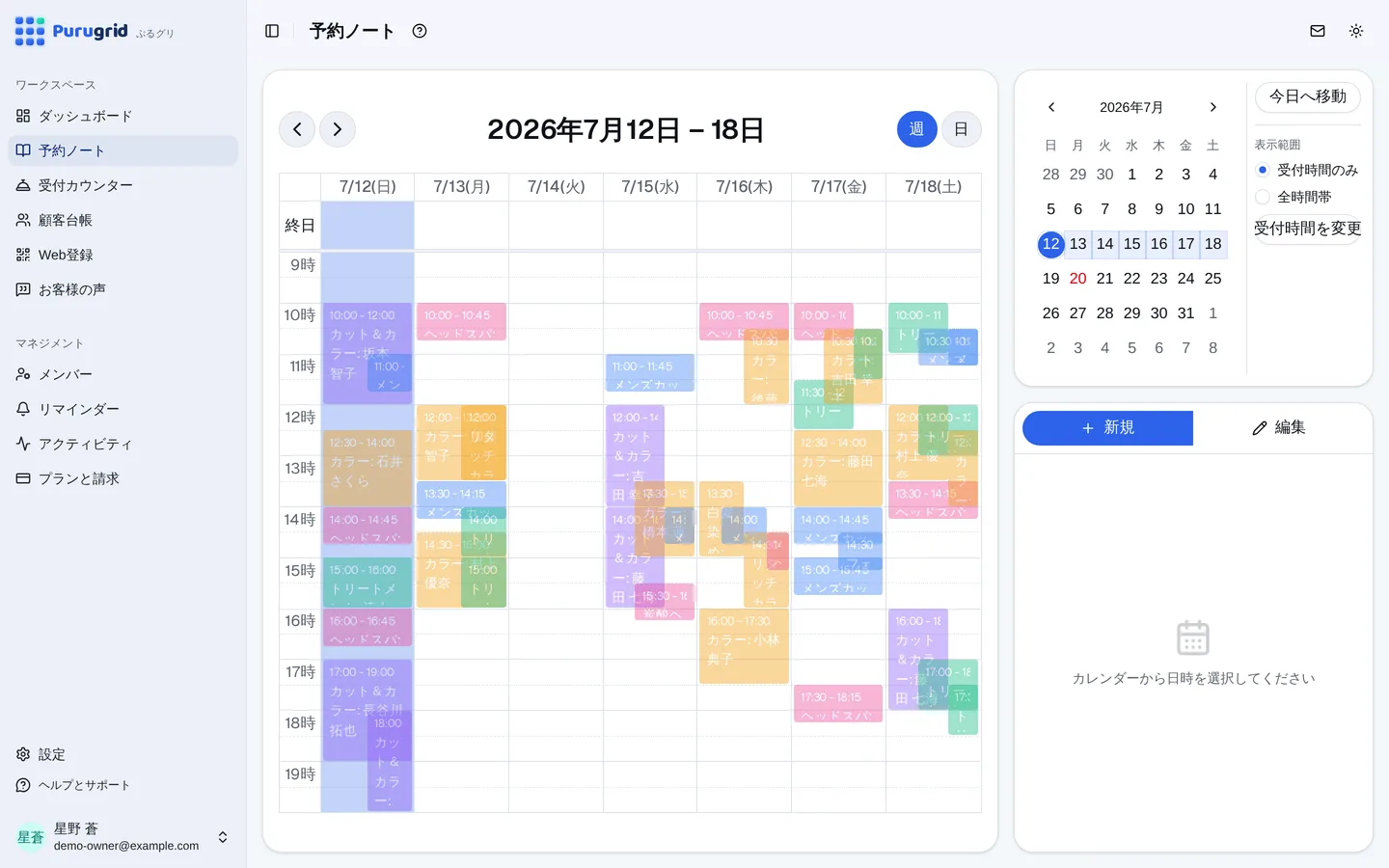Select the 予約ノート sidebar item
This screenshot has height=868, width=1389.
click(123, 150)
